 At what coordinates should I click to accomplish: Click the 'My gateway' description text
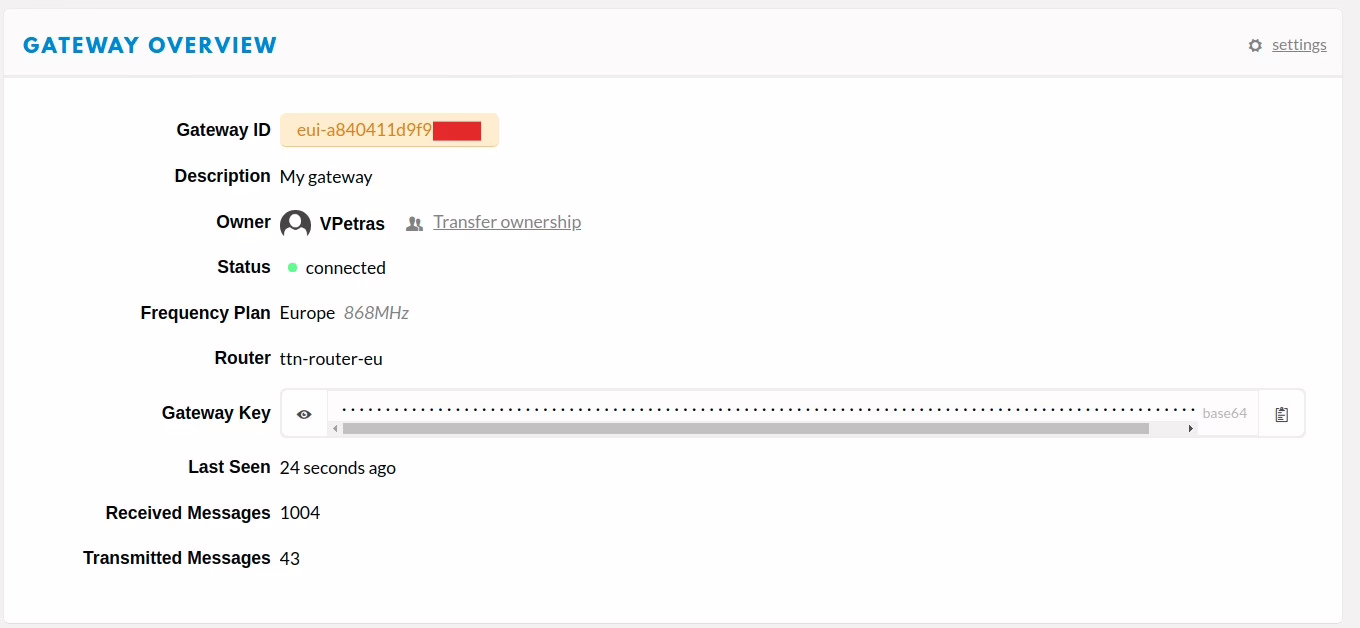326,177
